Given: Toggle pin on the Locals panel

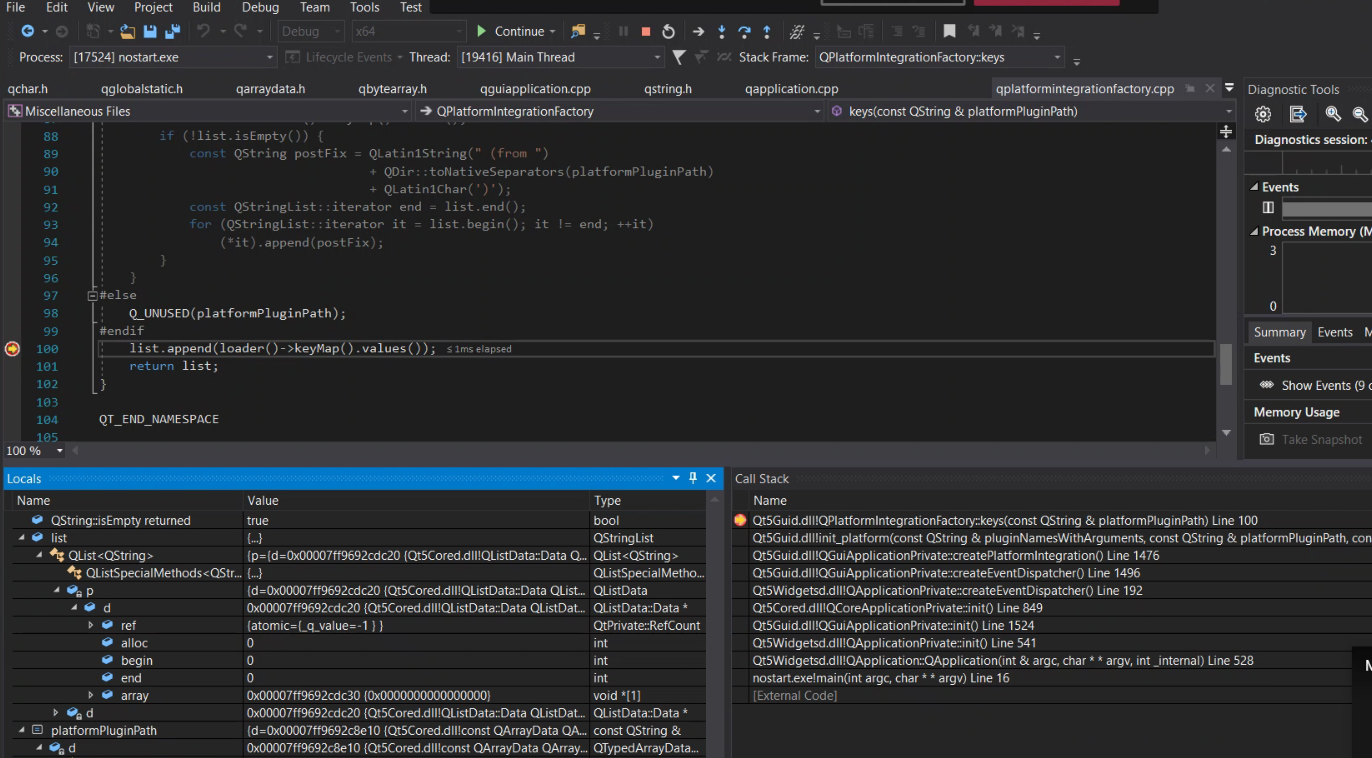Looking at the screenshot, I should click(x=693, y=478).
